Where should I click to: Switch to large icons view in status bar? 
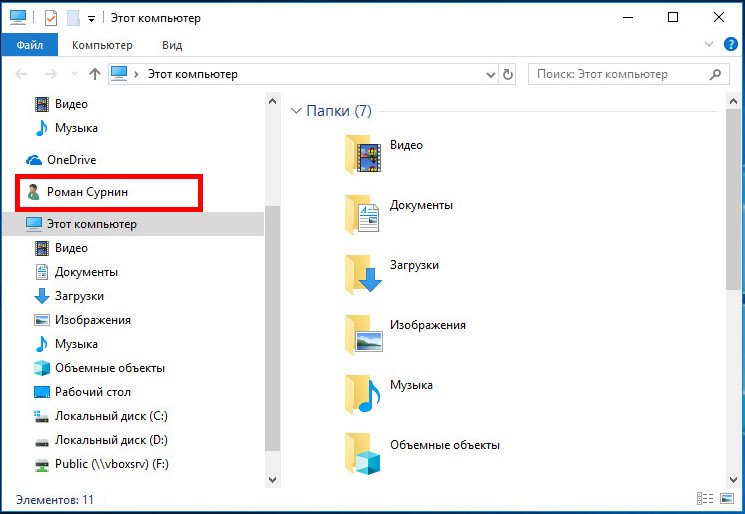coord(727,499)
